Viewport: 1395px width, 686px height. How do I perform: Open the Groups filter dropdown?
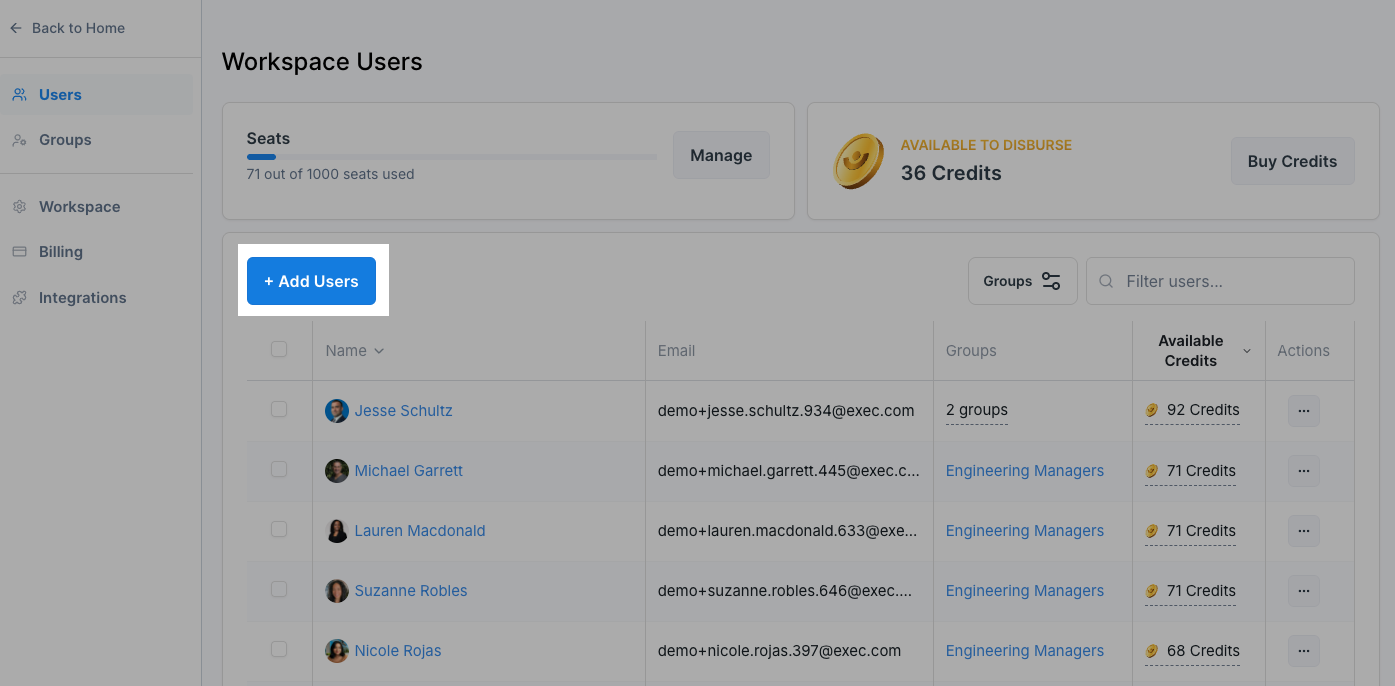(1022, 281)
